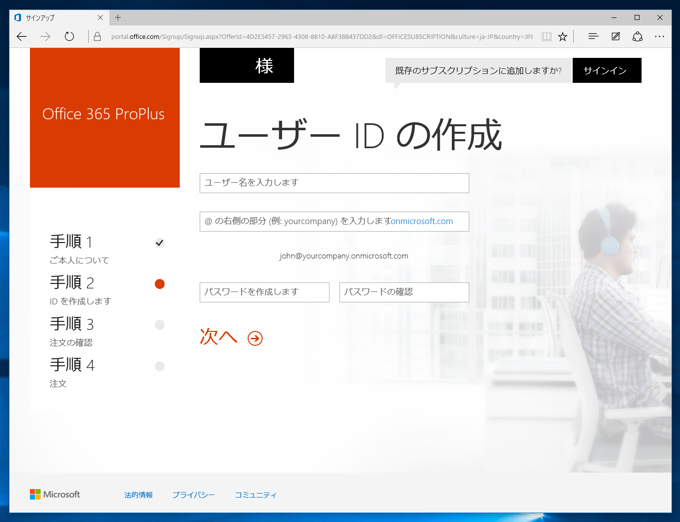
Task: Maximize the Edge browser window
Action: (637, 18)
